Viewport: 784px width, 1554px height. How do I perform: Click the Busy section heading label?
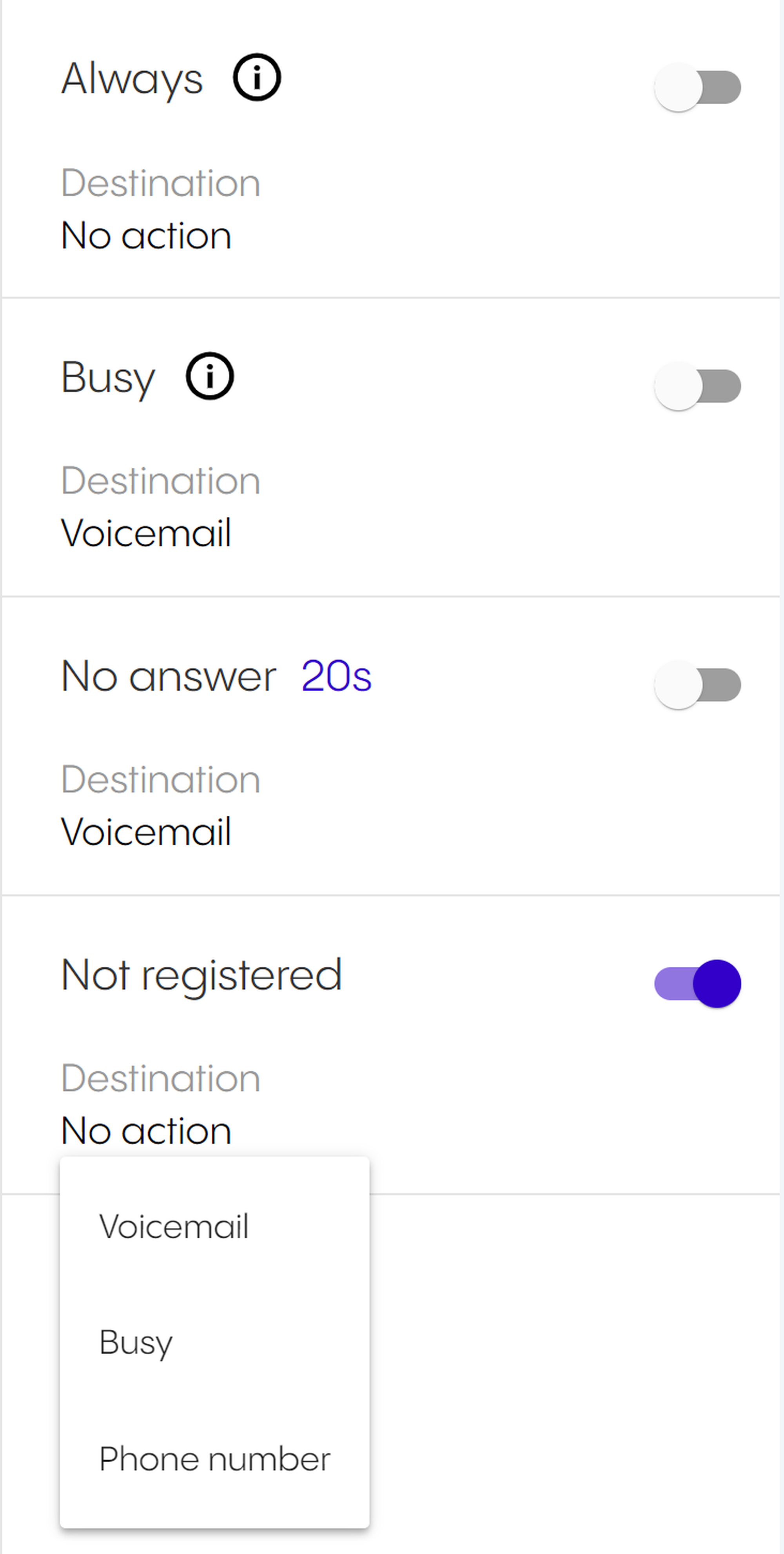point(109,378)
